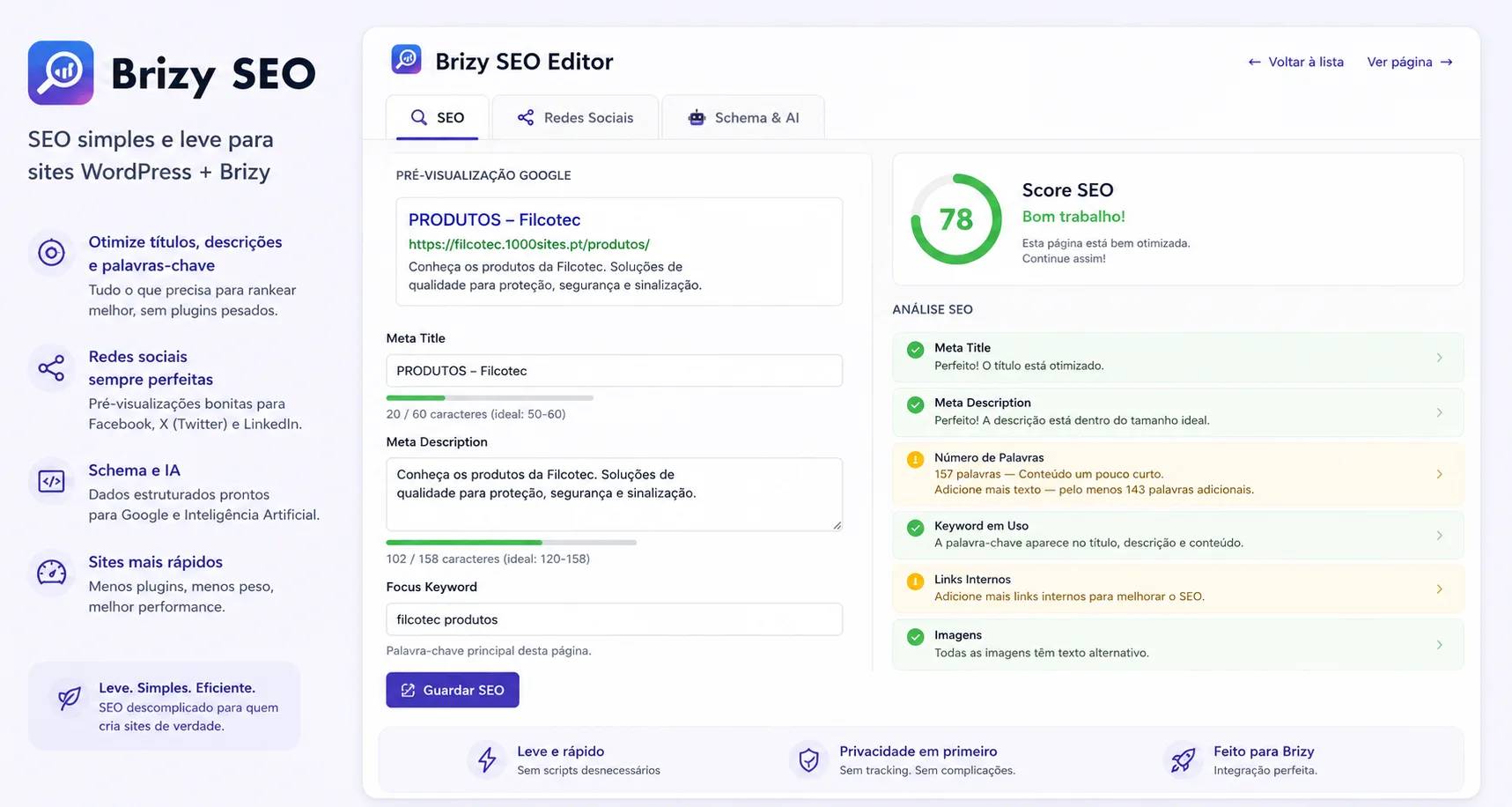Click 'Esta página está bem otimizada.' text
The image size is (1512, 807).
pyautogui.click(x=1106, y=243)
